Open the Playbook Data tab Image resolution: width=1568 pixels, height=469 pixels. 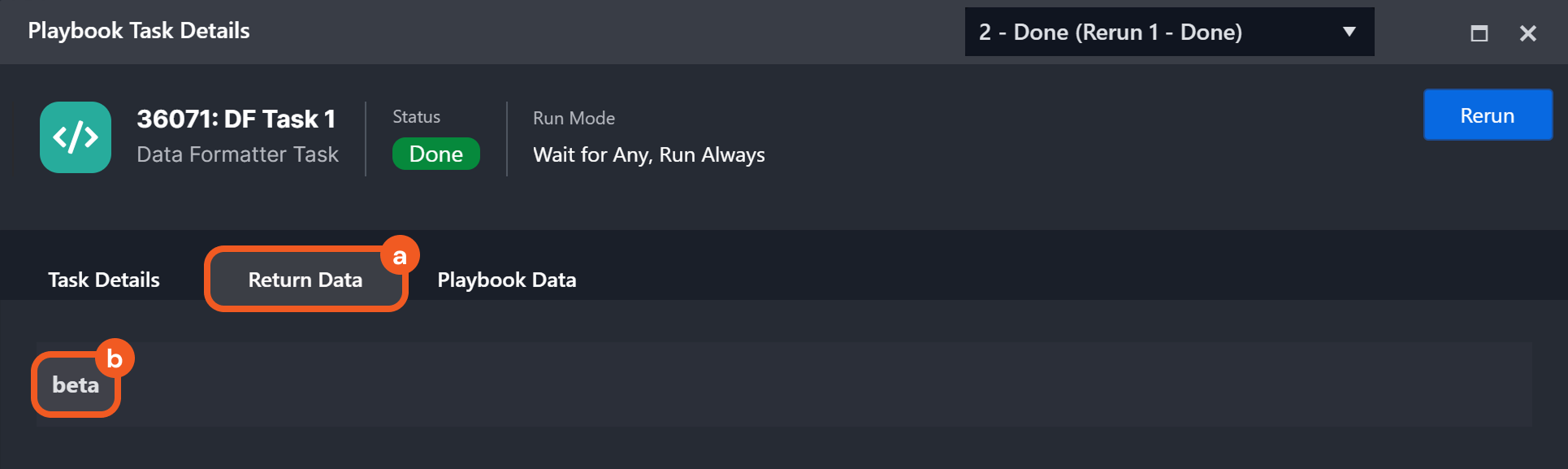pos(506,280)
